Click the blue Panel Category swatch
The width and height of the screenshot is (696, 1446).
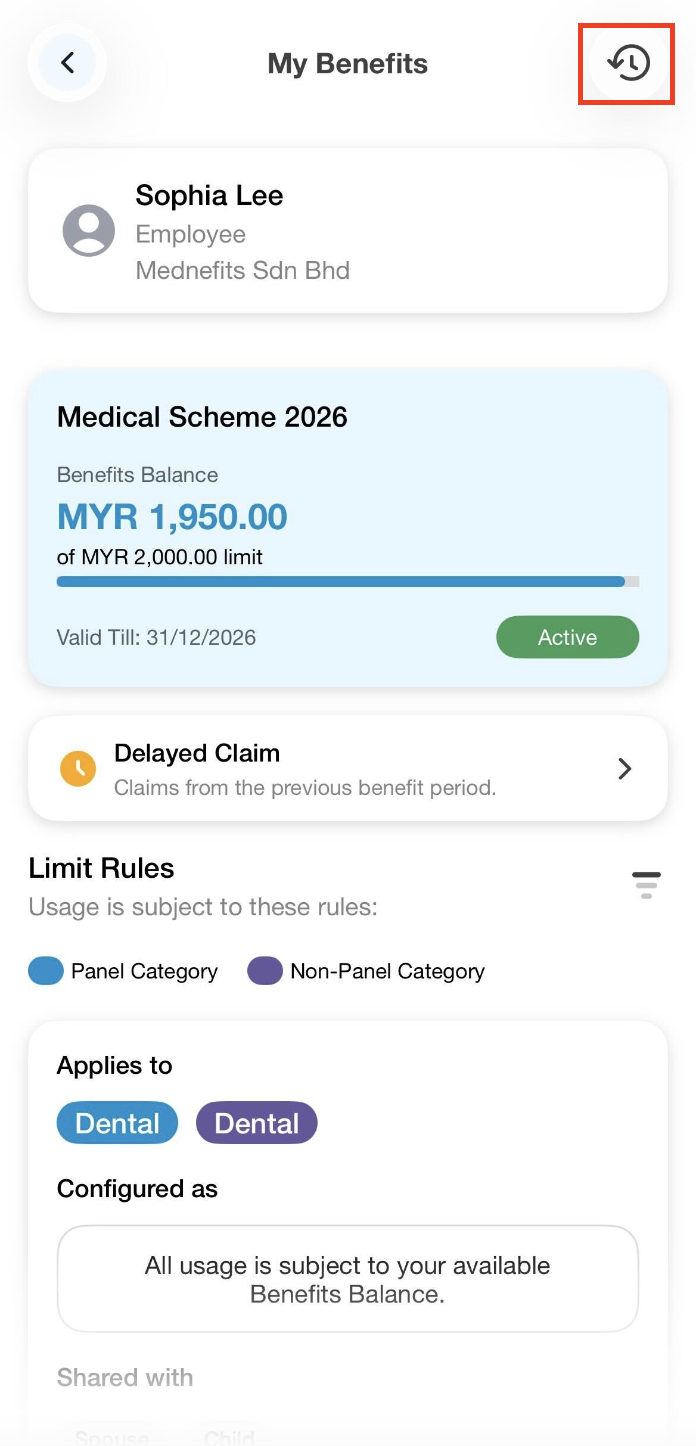pos(46,971)
